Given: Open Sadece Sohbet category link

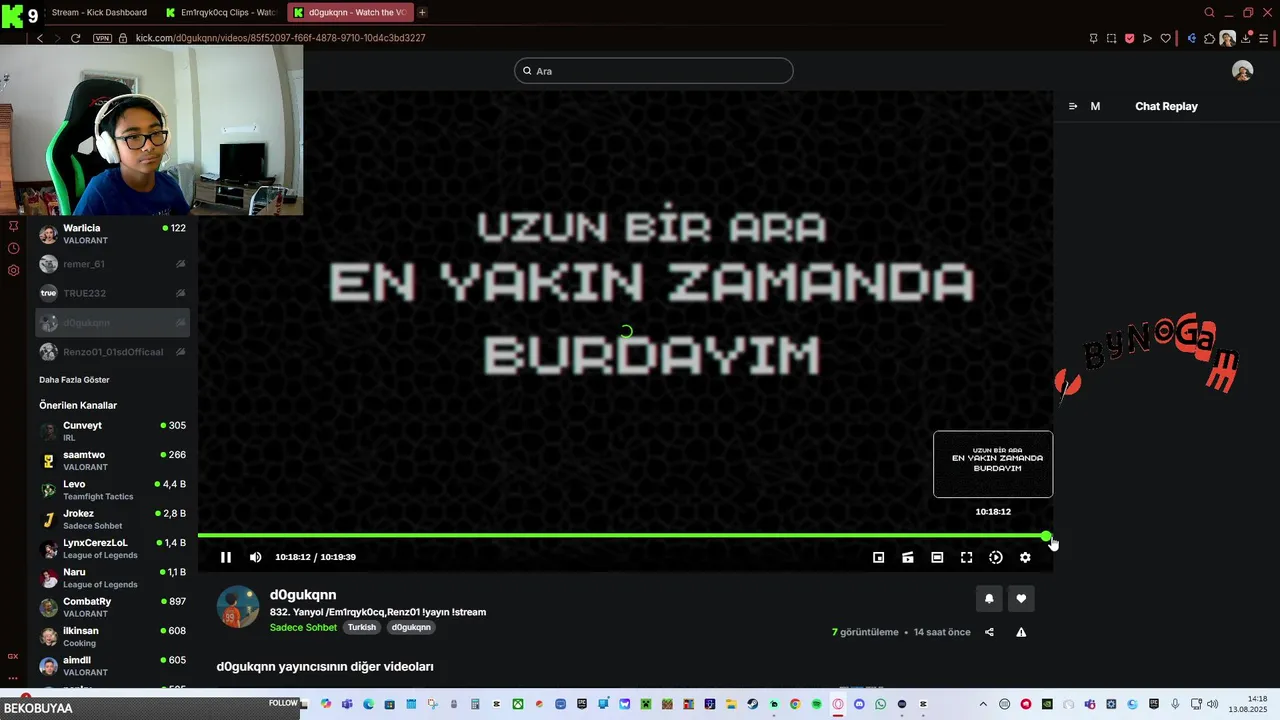Looking at the screenshot, I should click(x=303, y=627).
